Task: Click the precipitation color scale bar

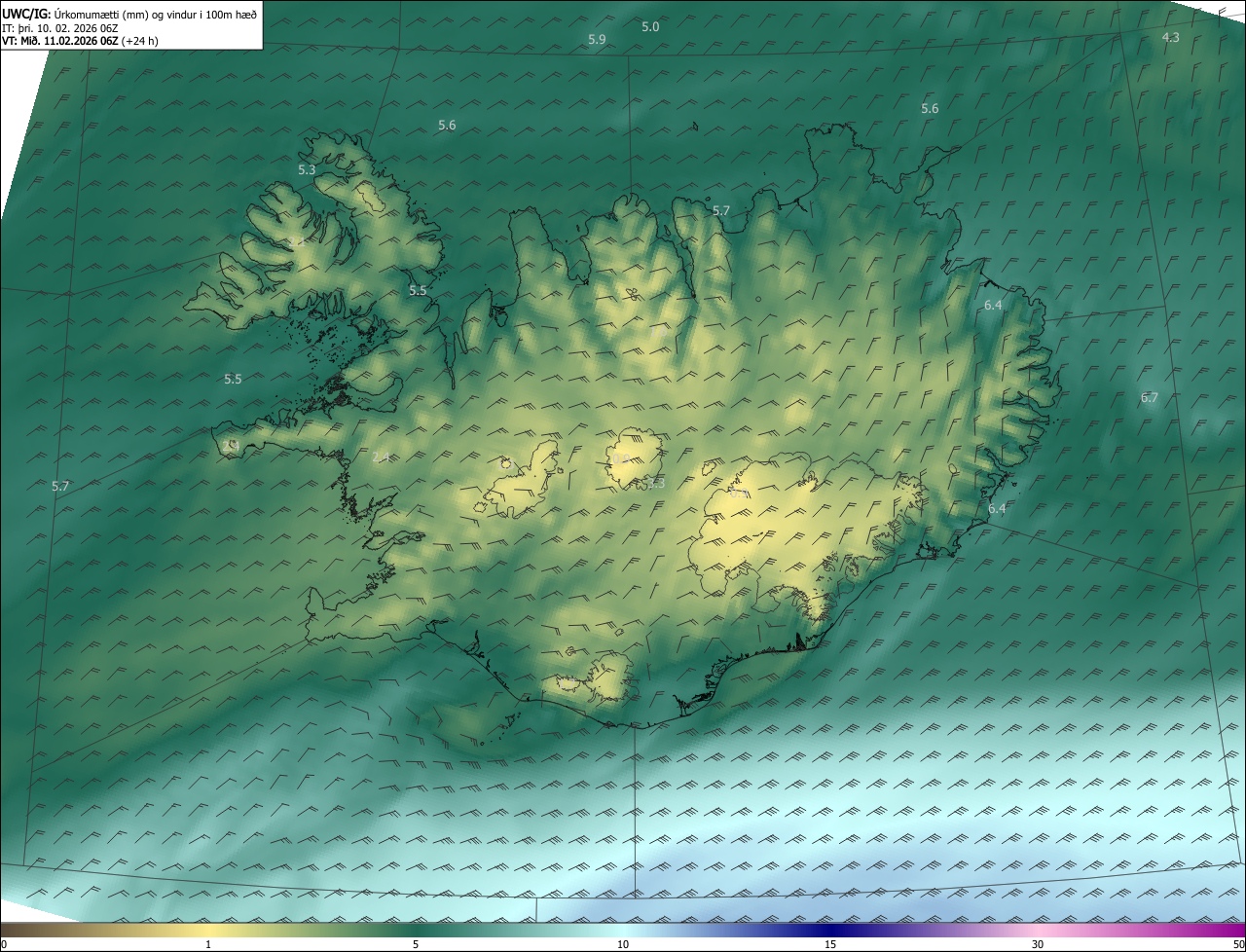Action: coord(623,930)
